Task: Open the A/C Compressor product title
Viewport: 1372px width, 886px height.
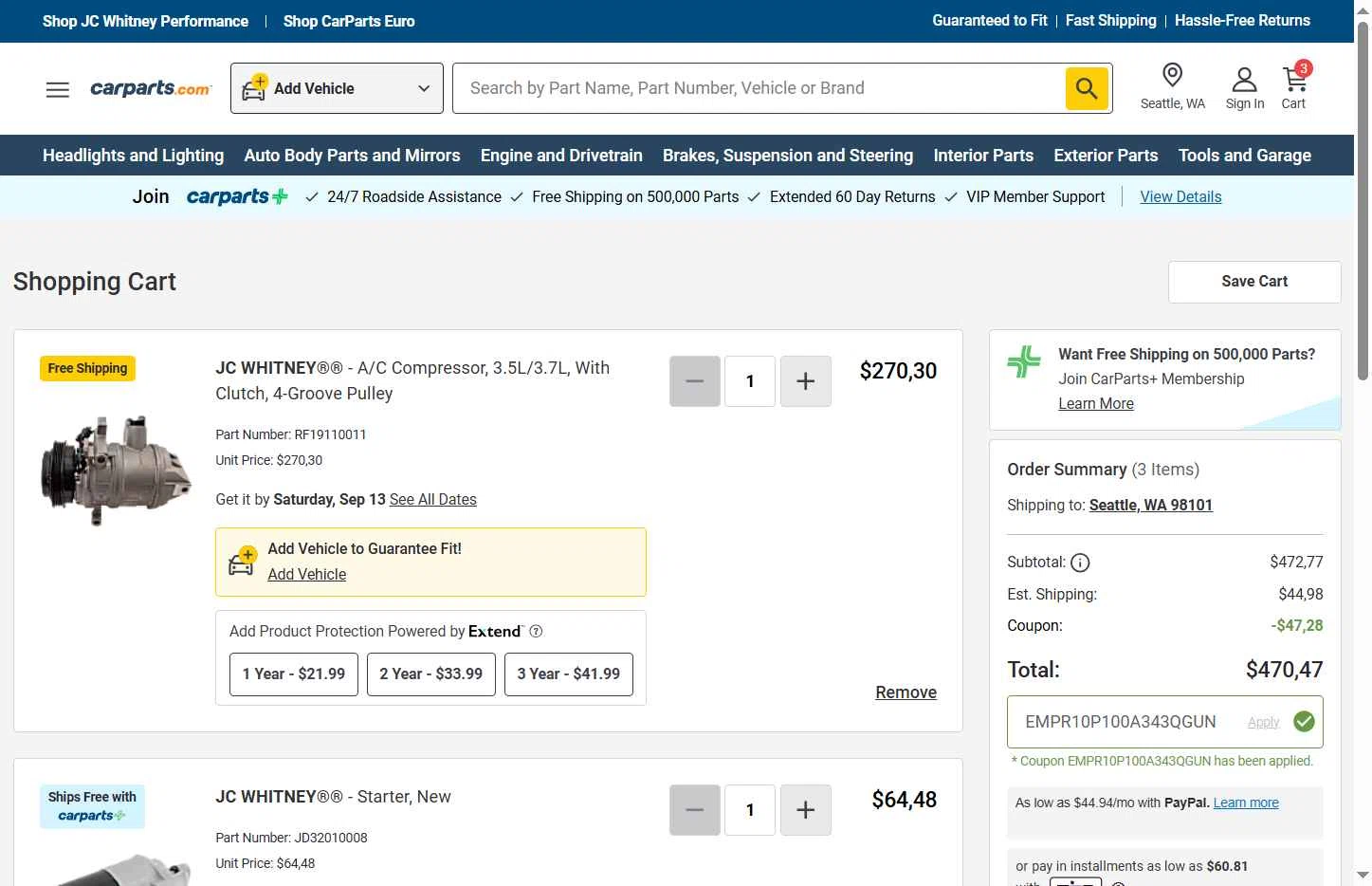Action: click(x=412, y=380)
